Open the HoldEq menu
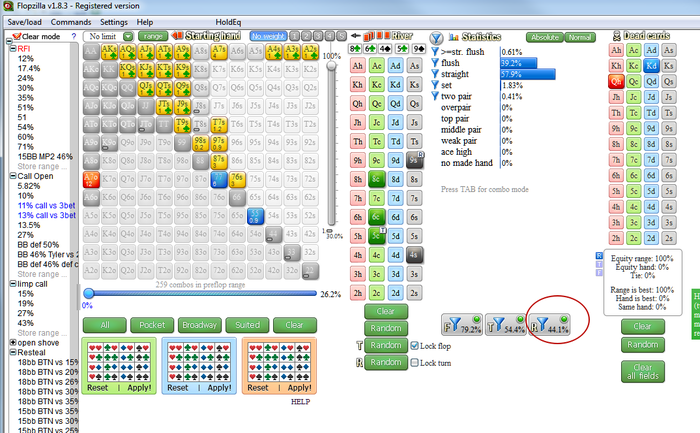The image size is (700, 433). click(228, 22)
